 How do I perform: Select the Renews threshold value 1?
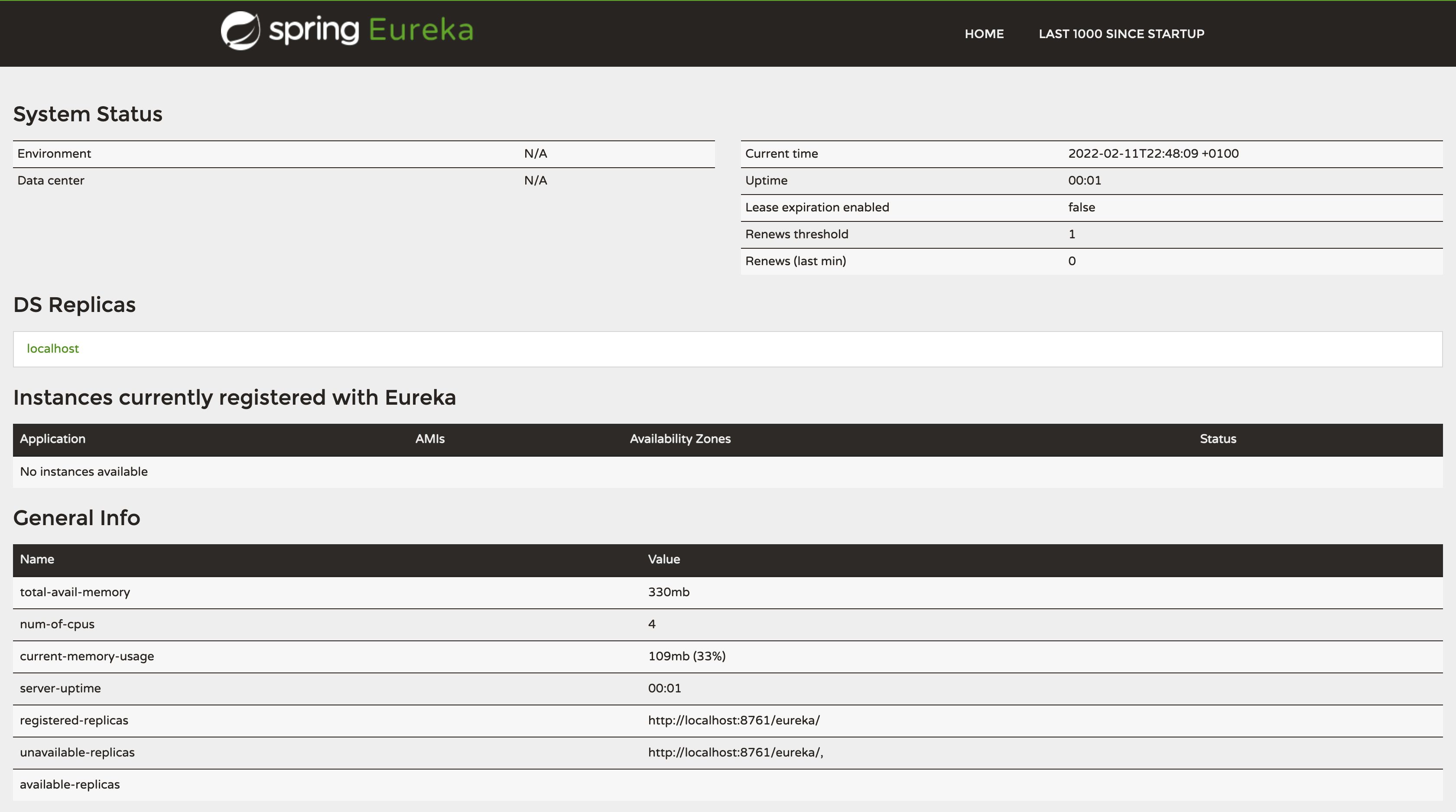pos(1072,234)
